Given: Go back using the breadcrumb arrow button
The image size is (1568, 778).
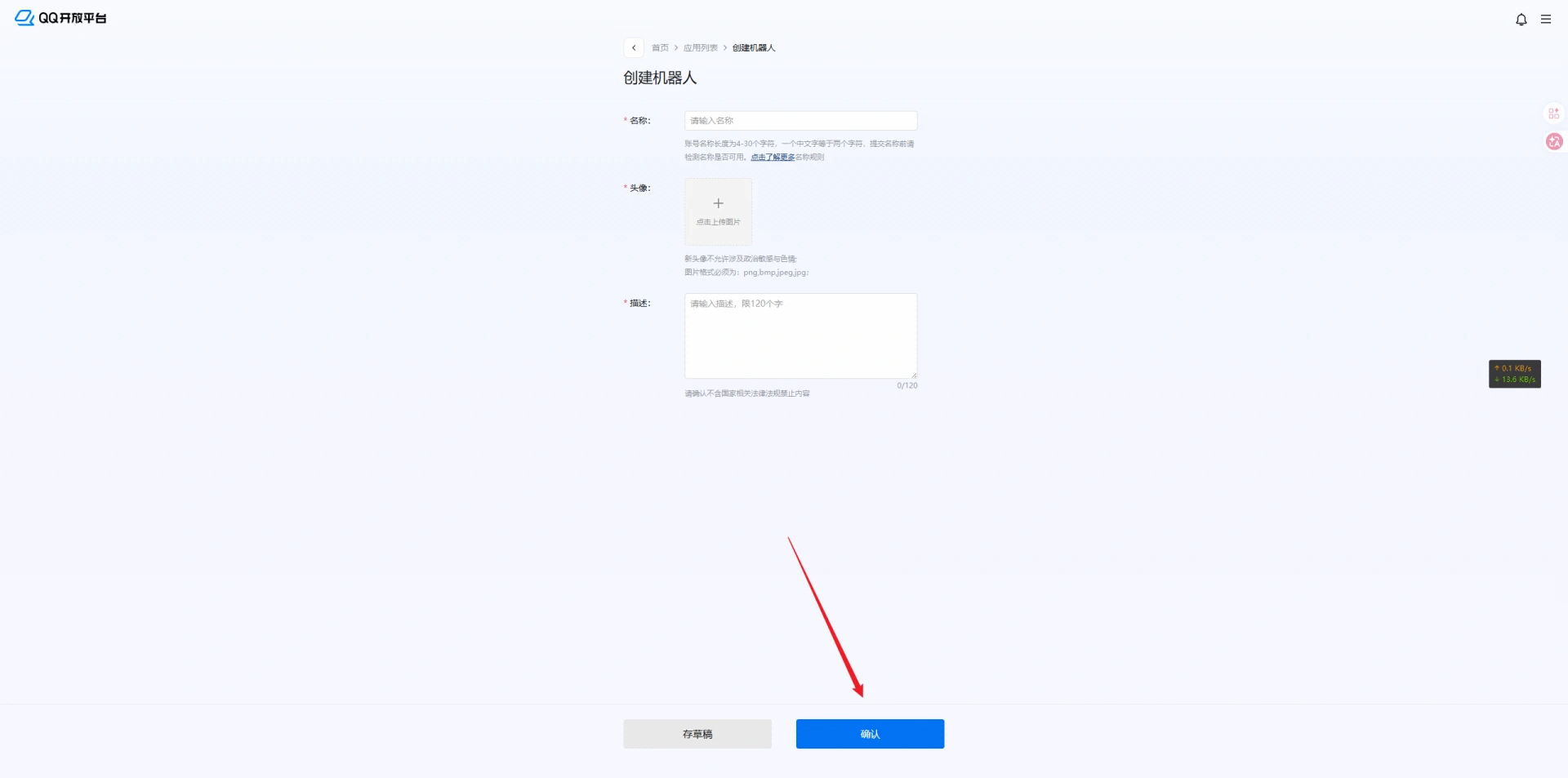Looking at the screenshot, I should pyautogui.click(x=634, y=48).
